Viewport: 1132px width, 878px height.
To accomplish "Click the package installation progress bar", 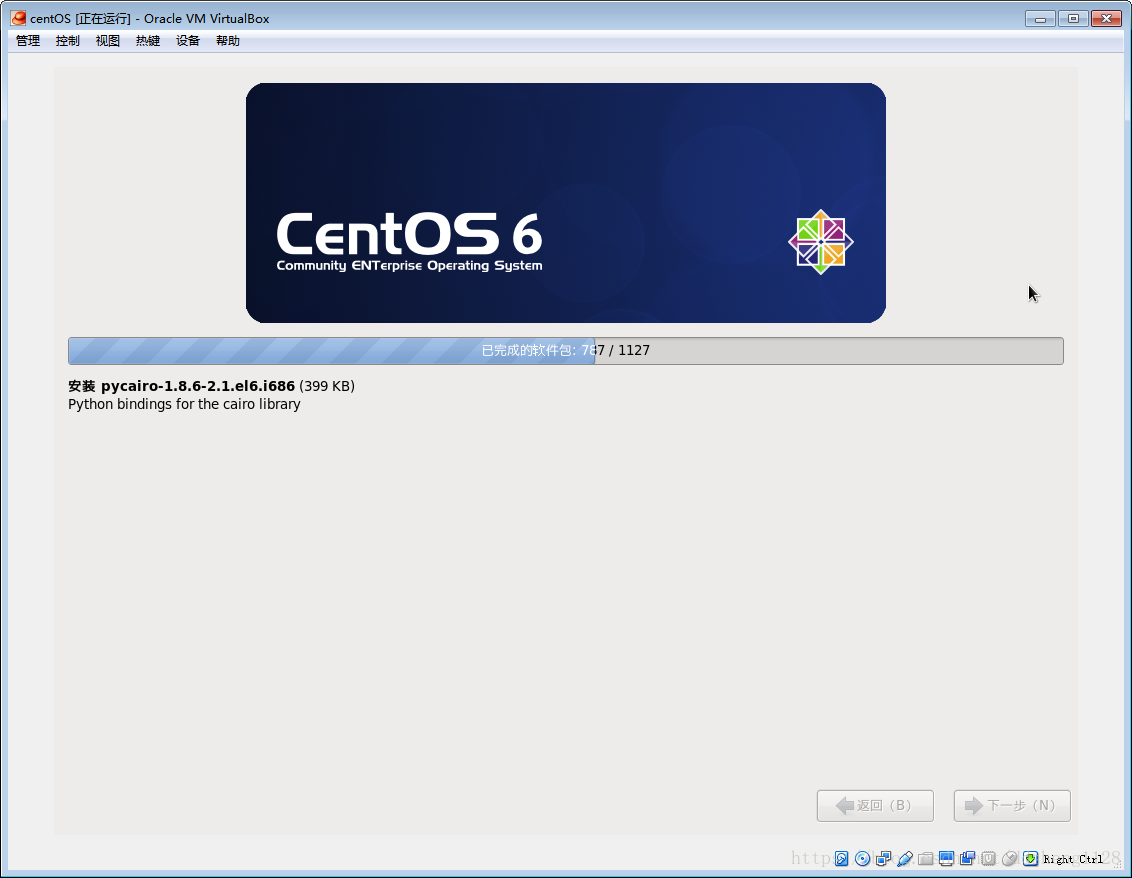I will tap(566, 351).
